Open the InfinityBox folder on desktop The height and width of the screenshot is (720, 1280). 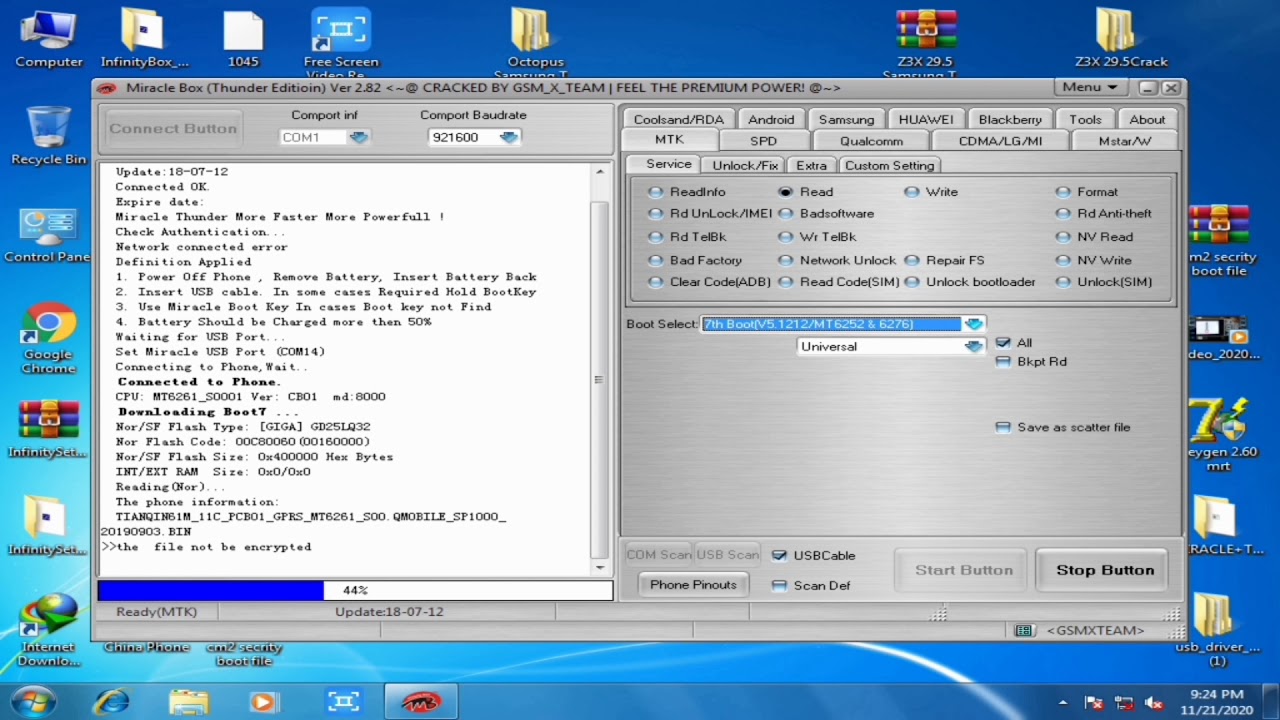[144, 37]
